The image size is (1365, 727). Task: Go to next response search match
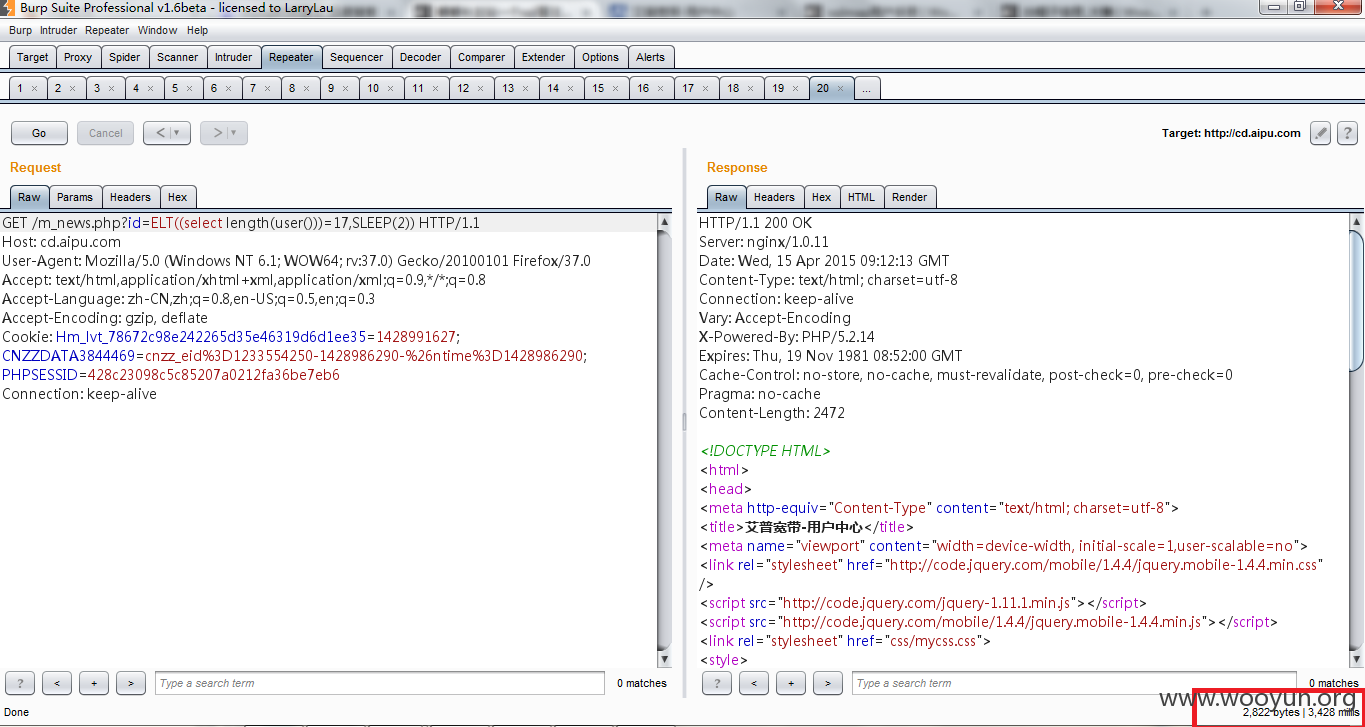point(828,683)
